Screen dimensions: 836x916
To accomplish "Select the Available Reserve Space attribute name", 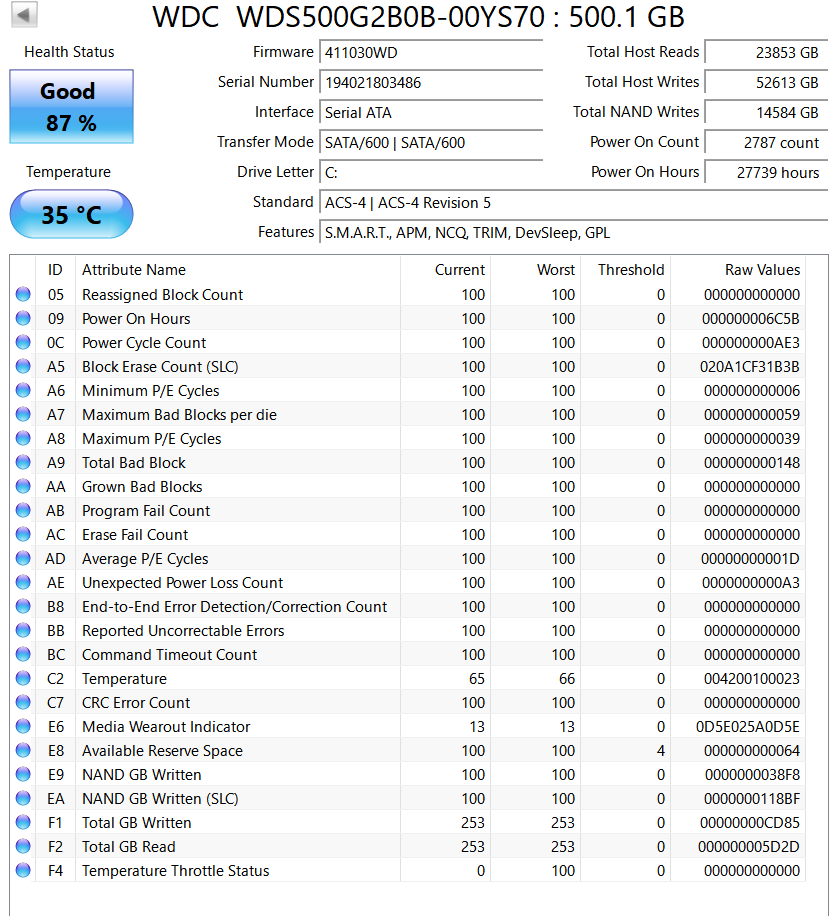I will tap(162, 751).
